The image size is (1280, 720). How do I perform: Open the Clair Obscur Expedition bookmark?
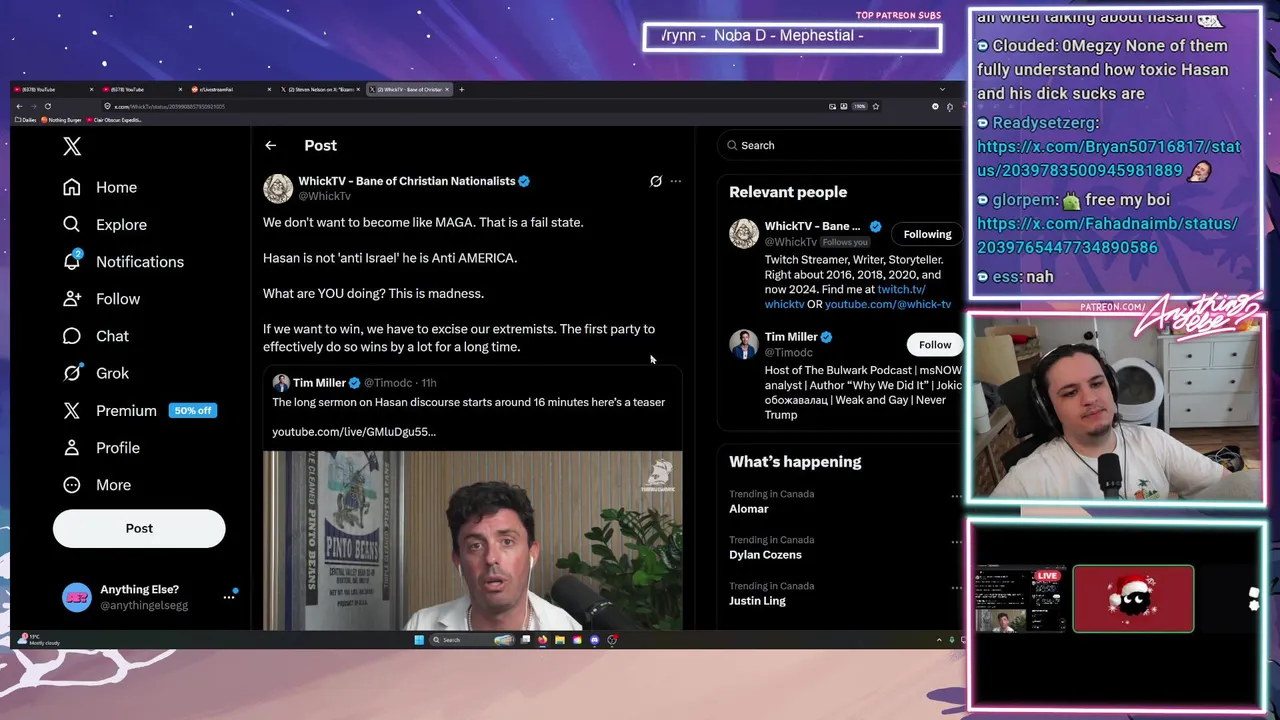coord(116,120)
